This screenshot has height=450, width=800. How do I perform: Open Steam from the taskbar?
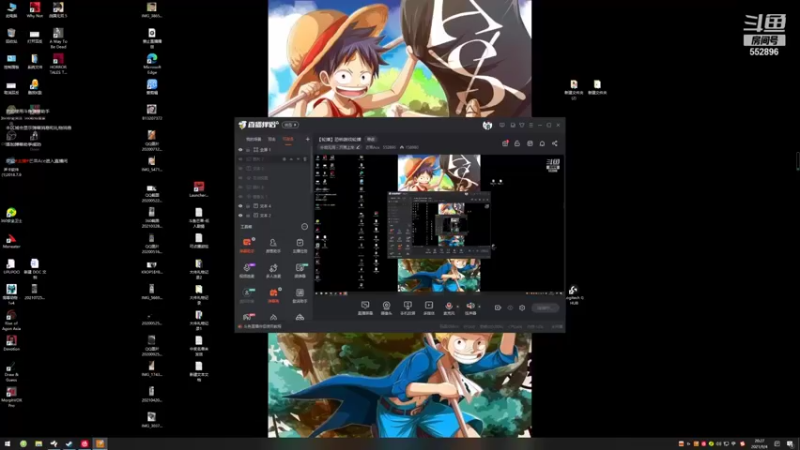tap(69, 444)
